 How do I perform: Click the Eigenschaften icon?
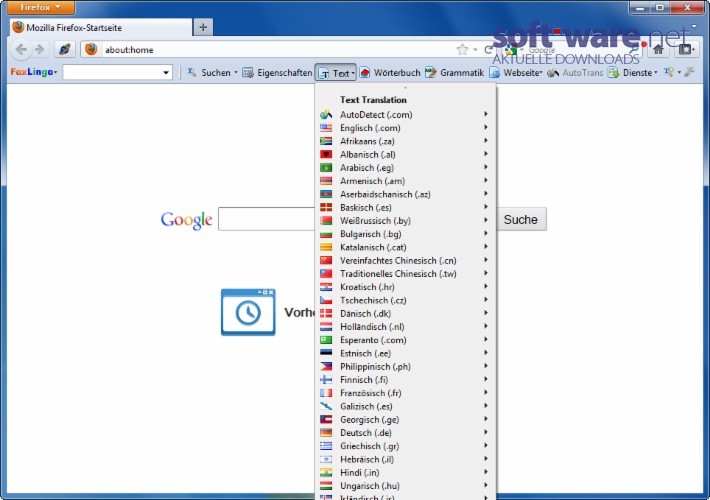click(247, 72)
